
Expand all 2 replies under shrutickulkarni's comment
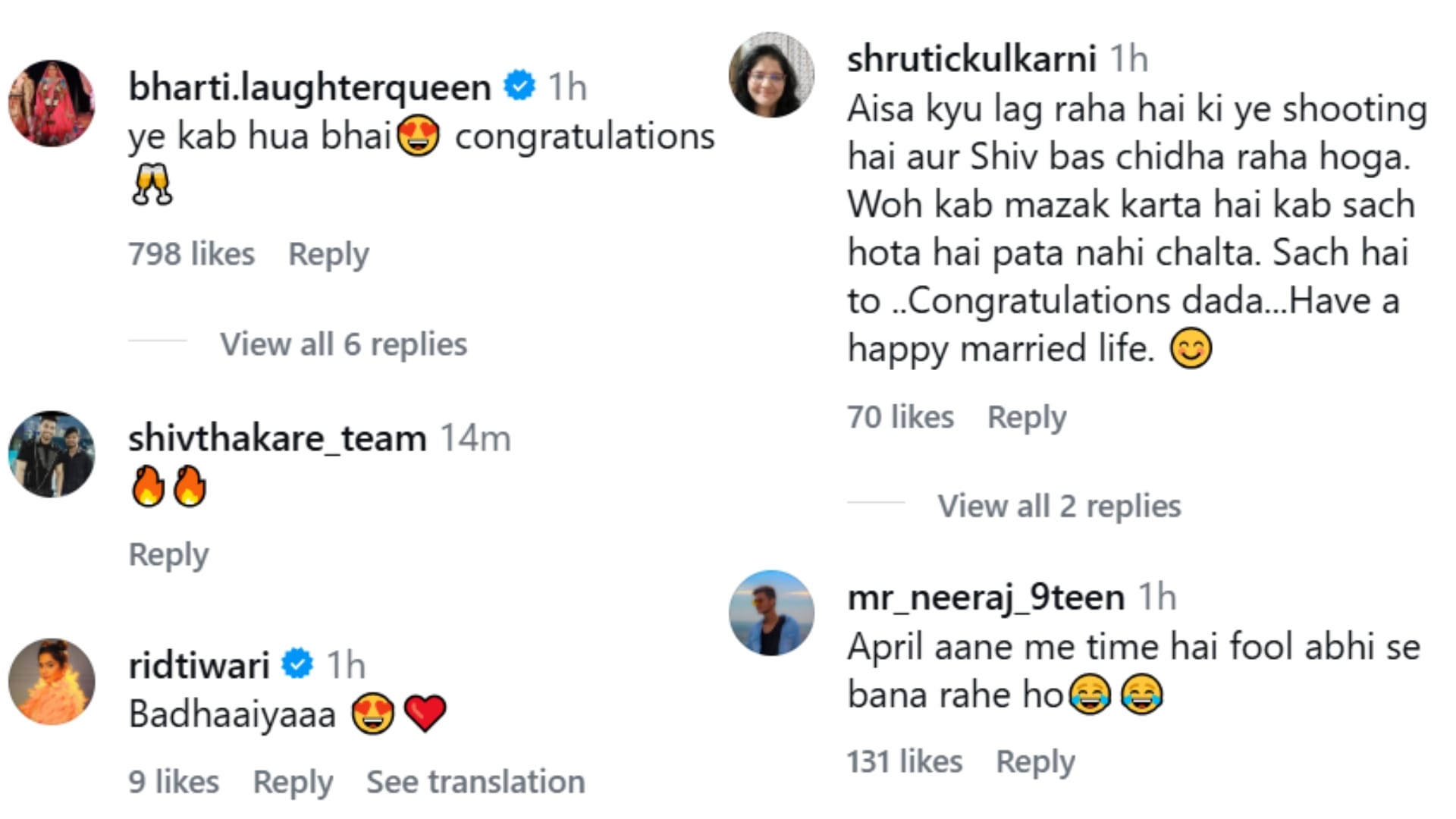pos(1059,506)
